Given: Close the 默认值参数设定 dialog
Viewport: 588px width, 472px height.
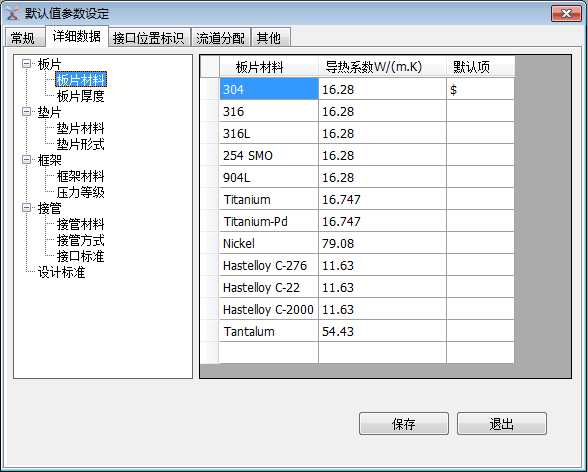Looking at the screenshot, I should 566,14.
